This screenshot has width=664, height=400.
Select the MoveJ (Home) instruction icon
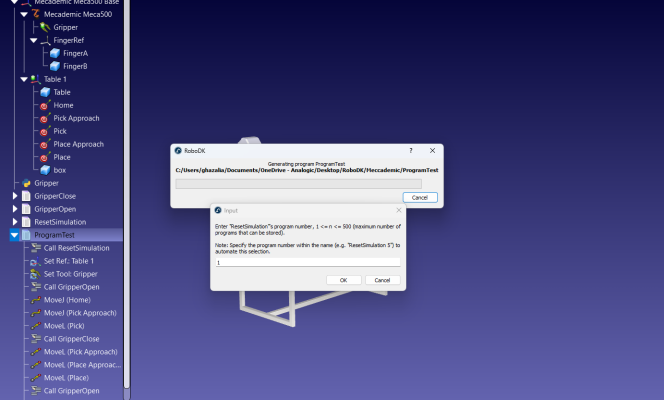[x=36, y=300]
